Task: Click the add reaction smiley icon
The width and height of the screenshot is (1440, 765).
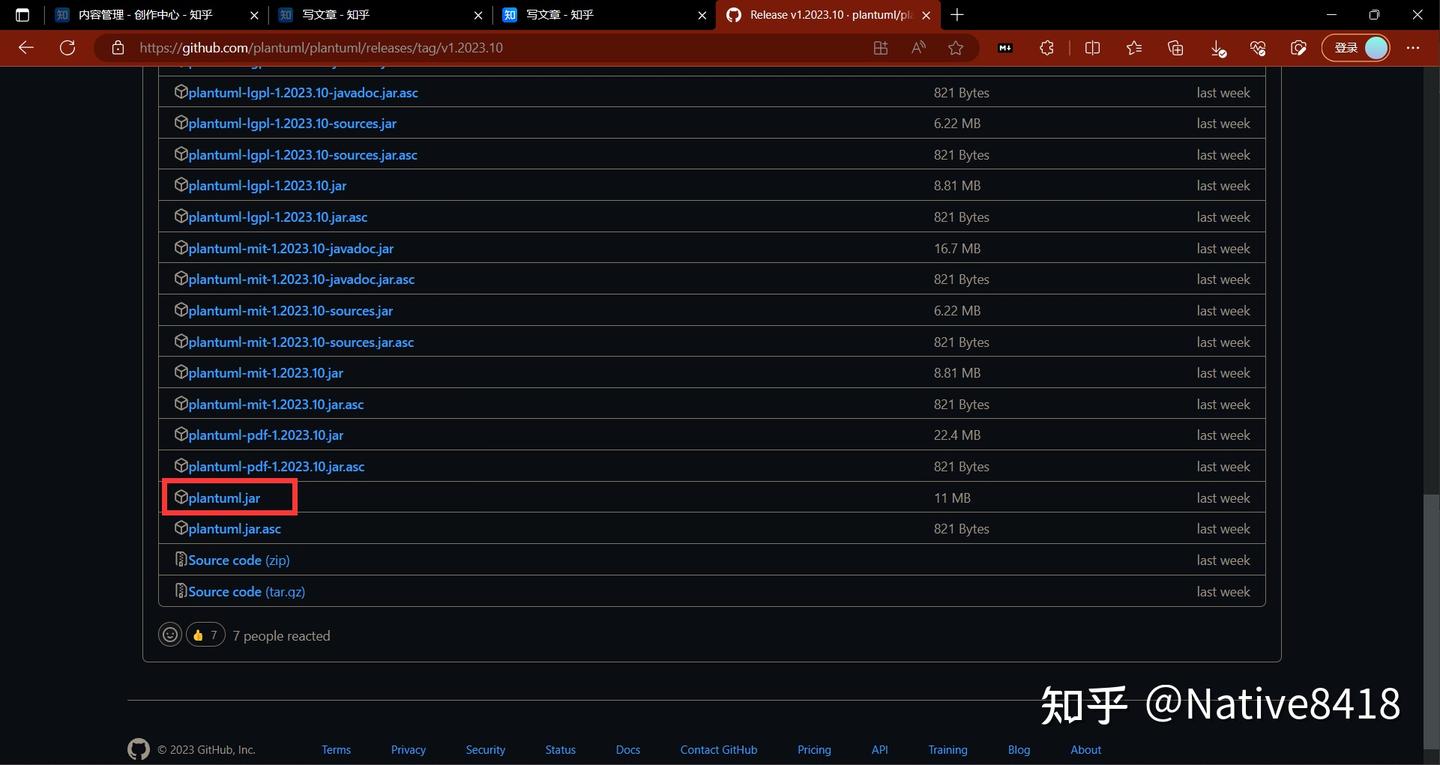Action: pyautogui.click(x=170, y=633)
